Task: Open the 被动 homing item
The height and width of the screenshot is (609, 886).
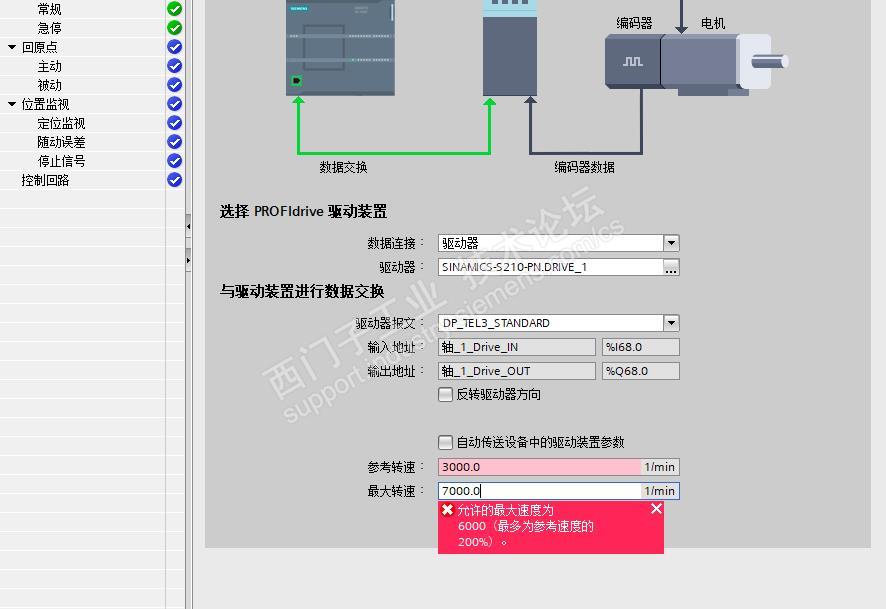Action: [x=49, y=85]
